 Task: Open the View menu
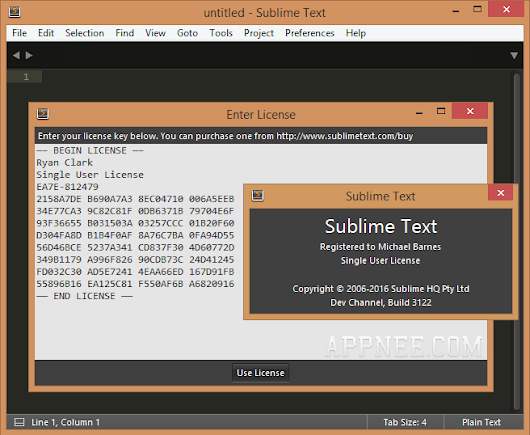point(155,33)
